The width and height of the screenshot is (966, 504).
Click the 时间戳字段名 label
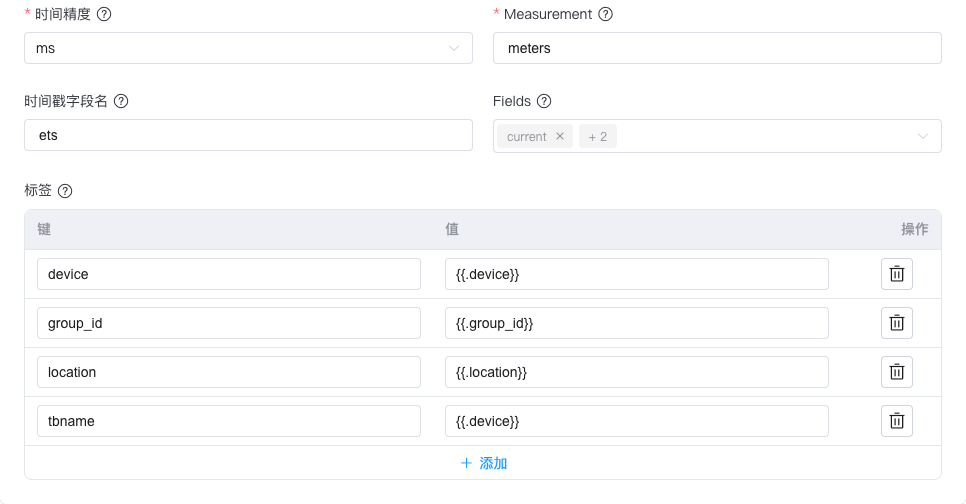(x=66, y=101)
